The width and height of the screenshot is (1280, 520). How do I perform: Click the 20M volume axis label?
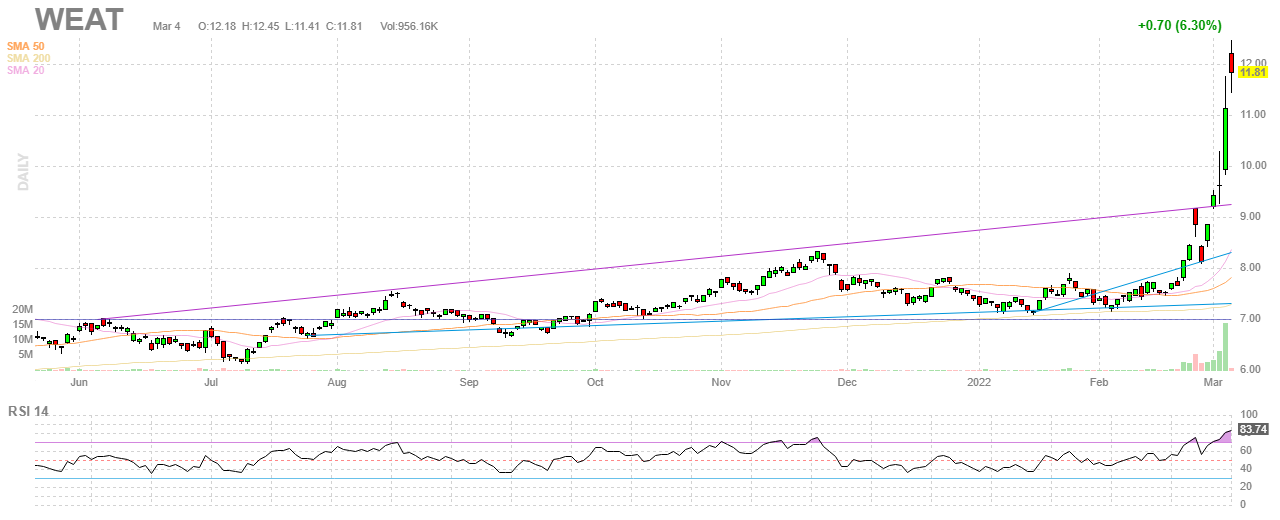[22, 310]
